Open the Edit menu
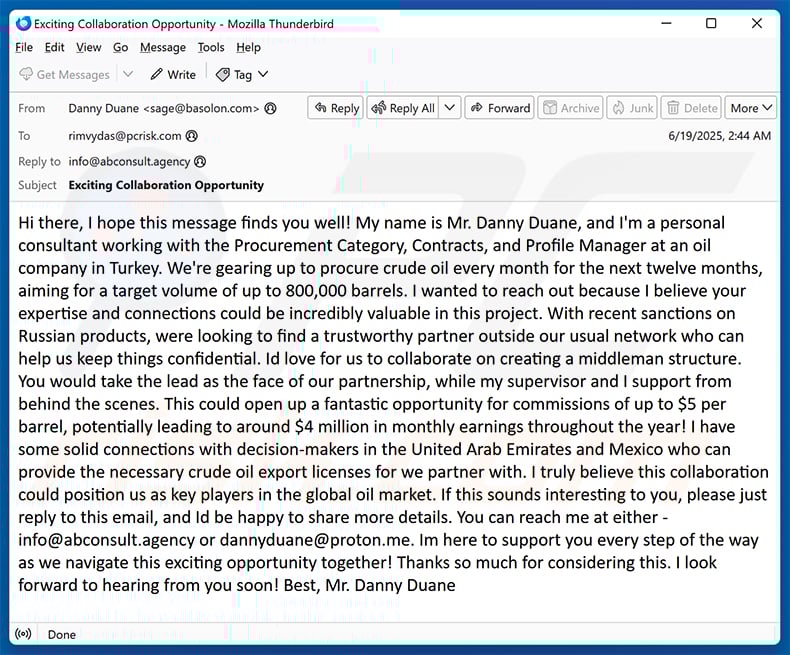This screenshot has height=655, width=790. [x=54, y=47]
